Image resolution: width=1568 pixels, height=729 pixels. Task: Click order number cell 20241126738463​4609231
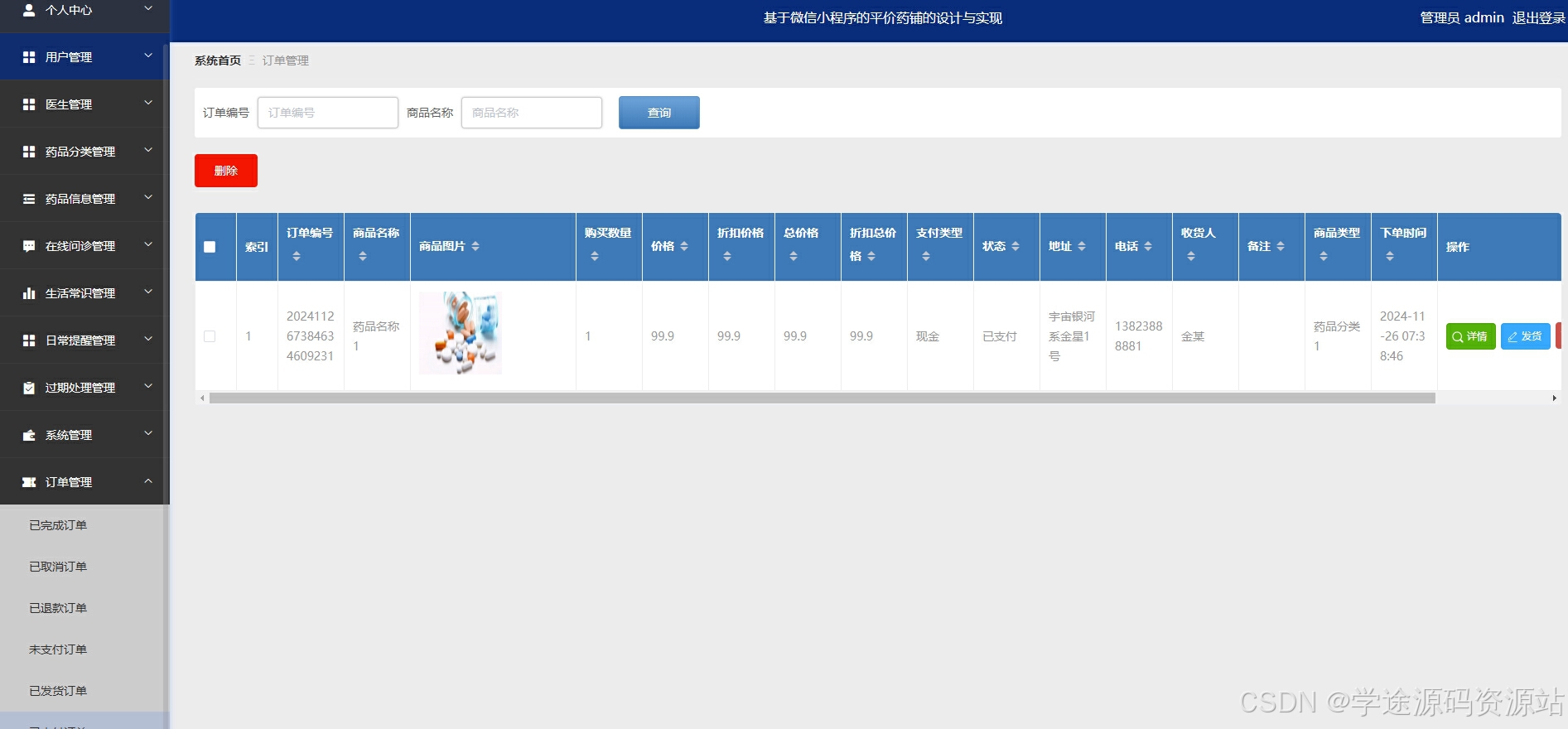click(311, 336)
